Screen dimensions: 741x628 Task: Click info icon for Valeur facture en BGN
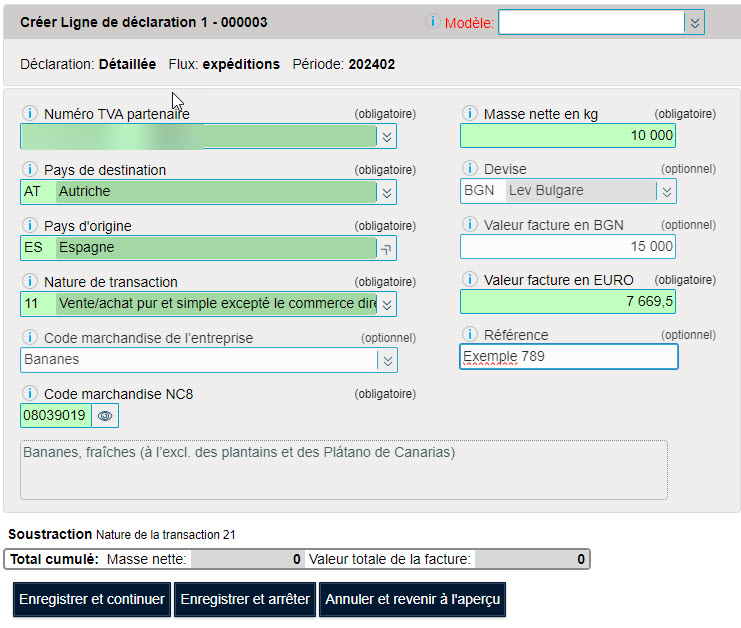pyautogui.click(x=470, y=224)
